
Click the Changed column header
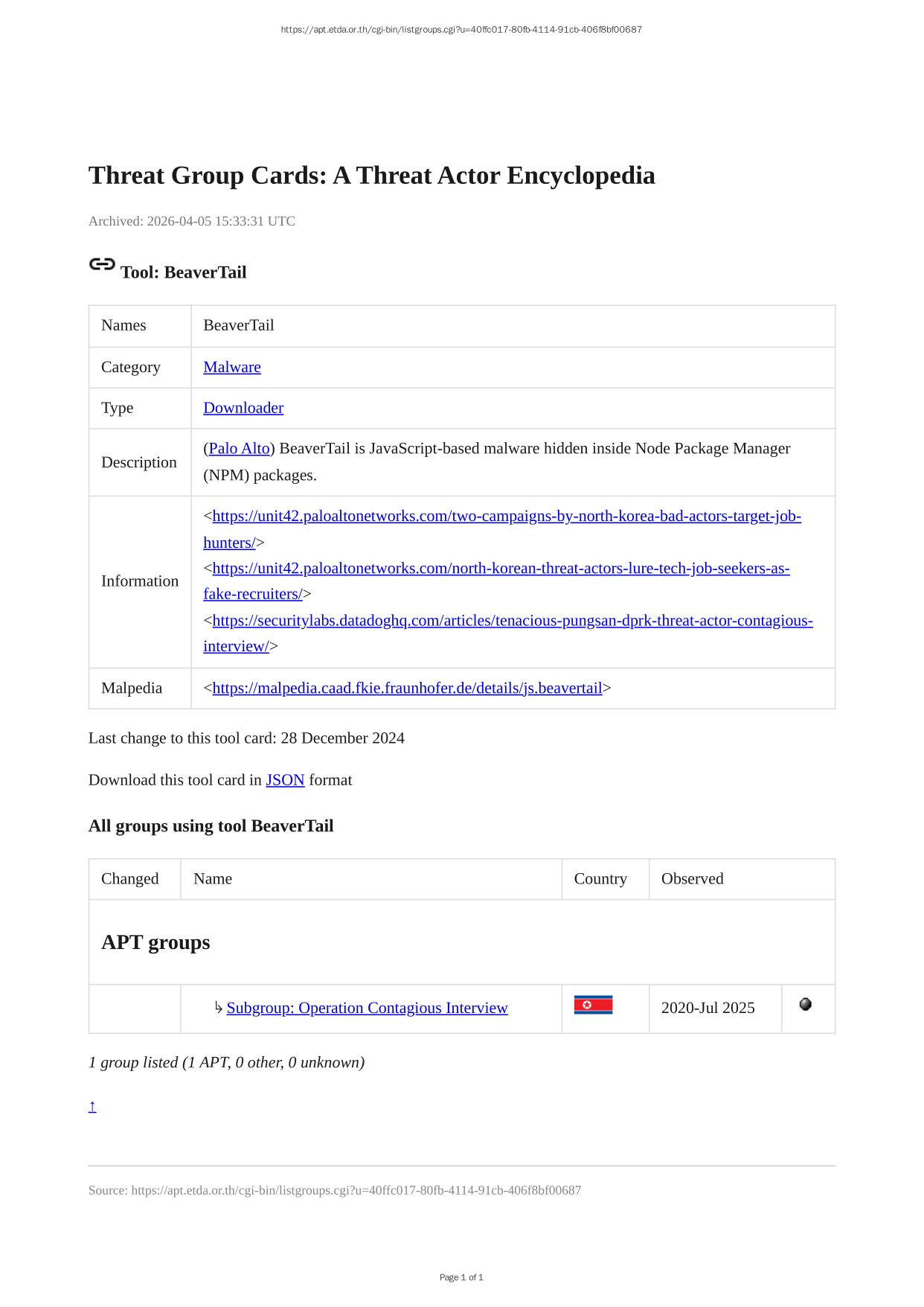[130, 878]
